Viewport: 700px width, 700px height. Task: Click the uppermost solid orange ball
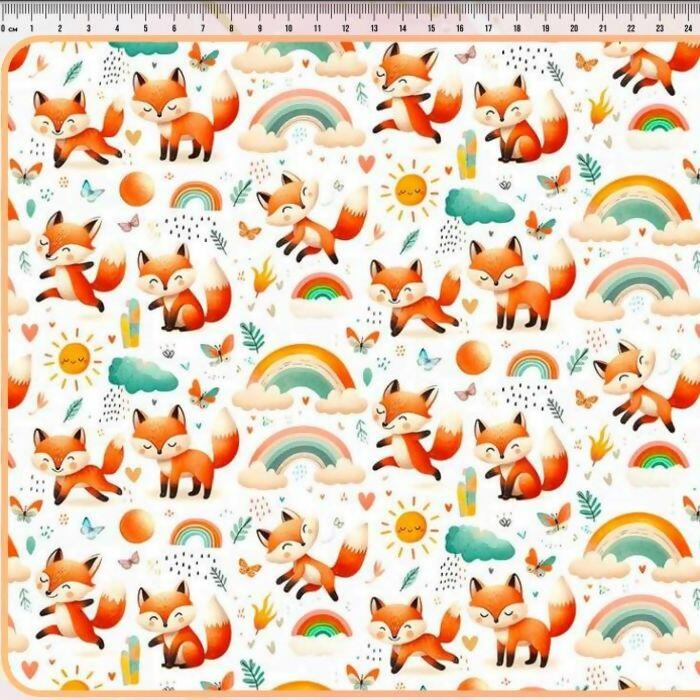click(136, 188)
